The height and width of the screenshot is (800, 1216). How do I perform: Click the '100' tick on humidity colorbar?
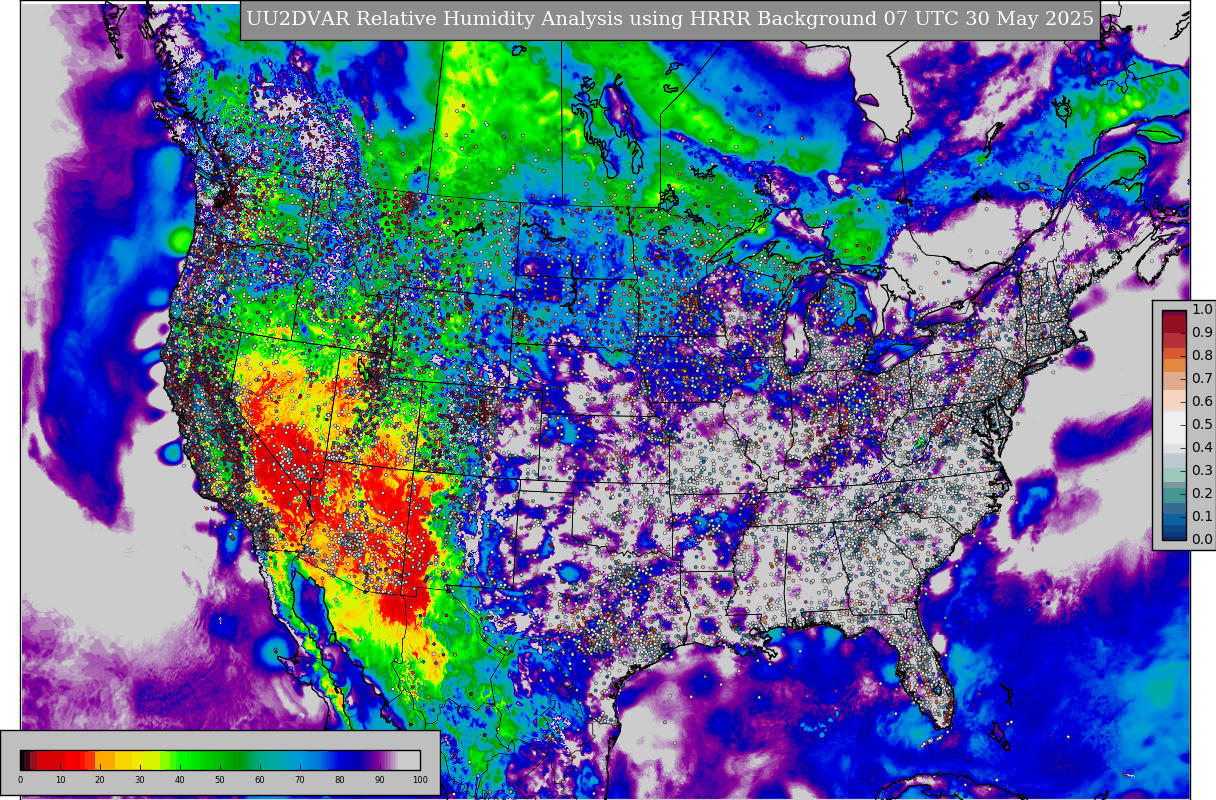[420, 780]
